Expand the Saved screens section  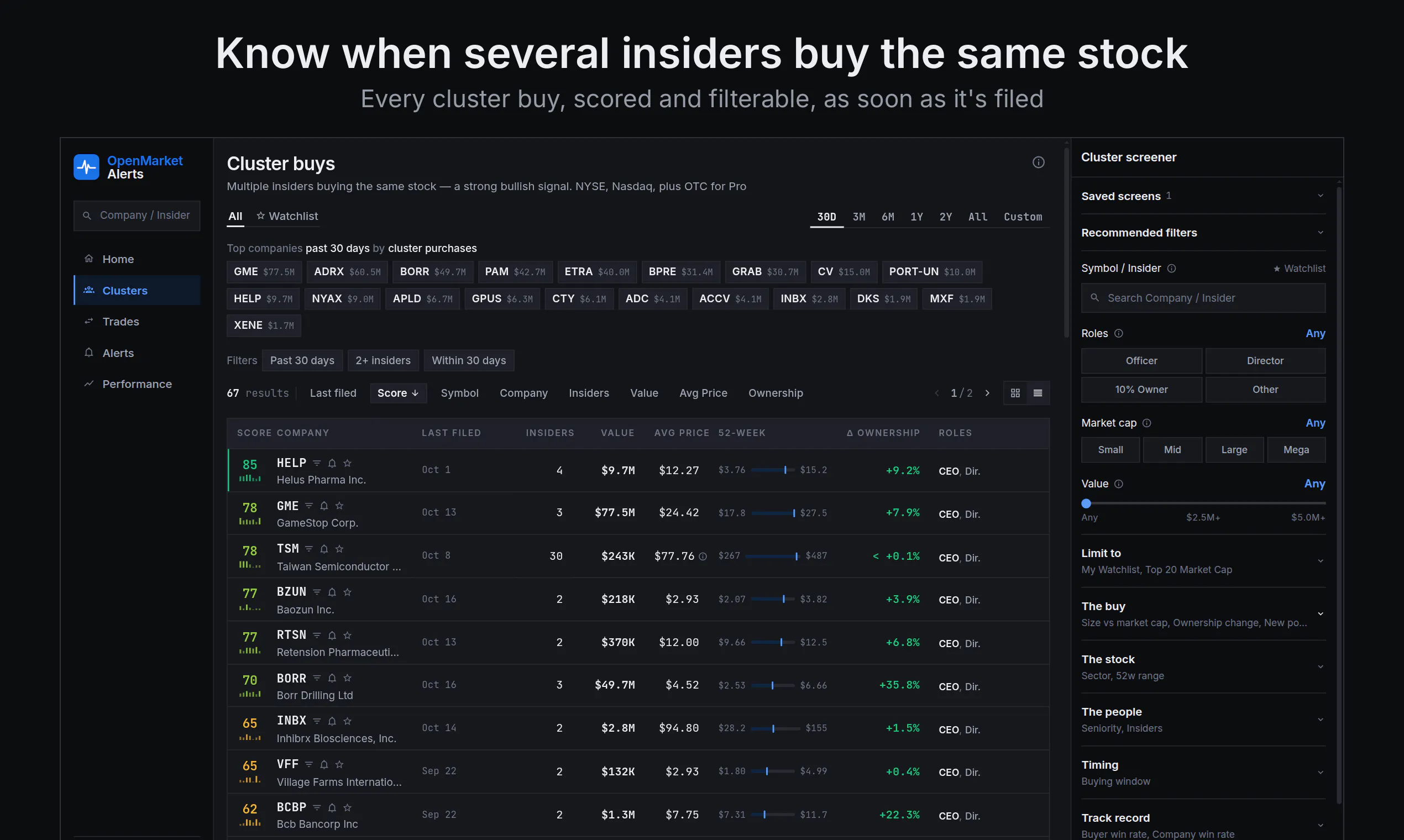click(1203, 196)
